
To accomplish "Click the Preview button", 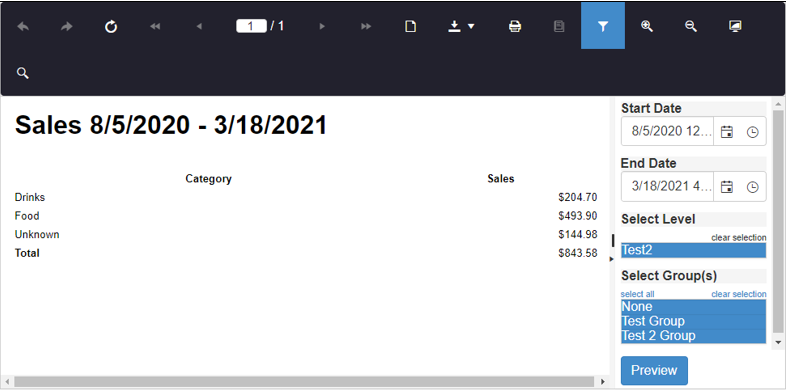I will pyautogui.click(x=654, y=370).
